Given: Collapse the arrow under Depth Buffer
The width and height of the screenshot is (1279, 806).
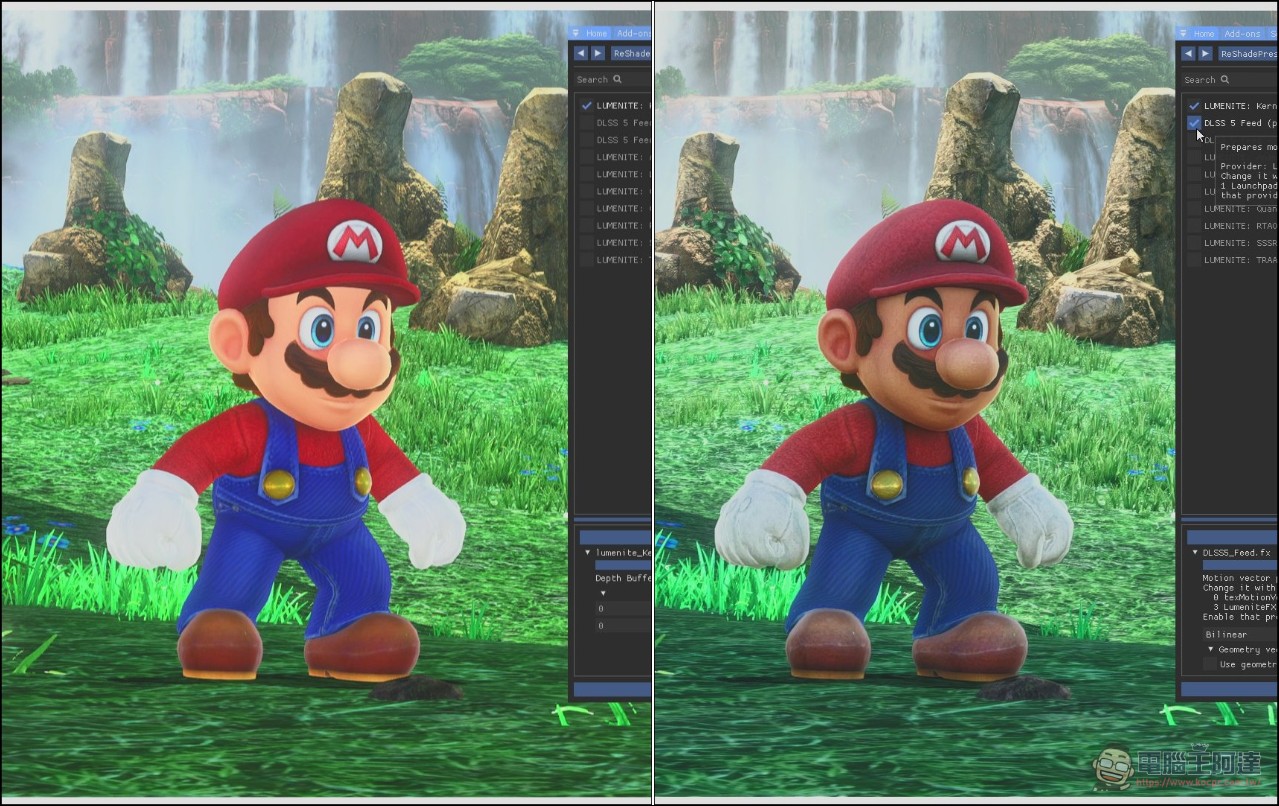Looking at the screenshot, I should [x=603, y=593].
